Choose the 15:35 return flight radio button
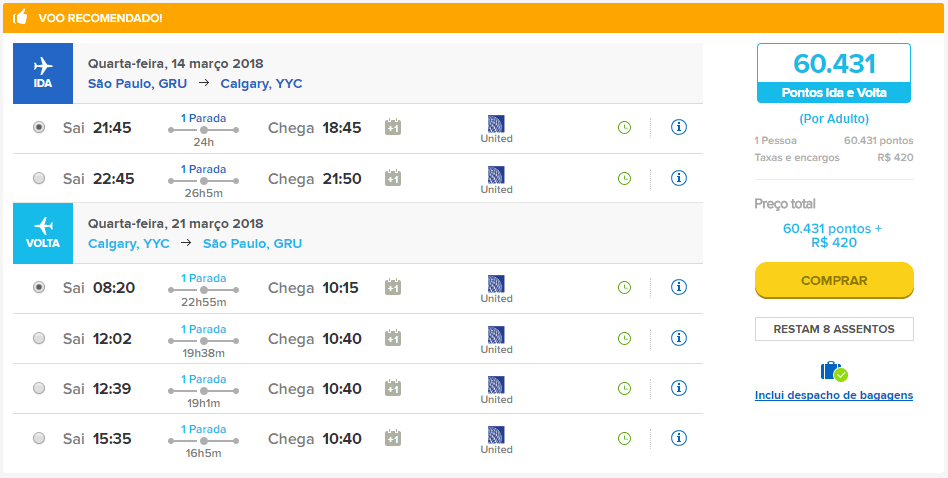This screenshot has height=478, width=948. tap(39, 438)
